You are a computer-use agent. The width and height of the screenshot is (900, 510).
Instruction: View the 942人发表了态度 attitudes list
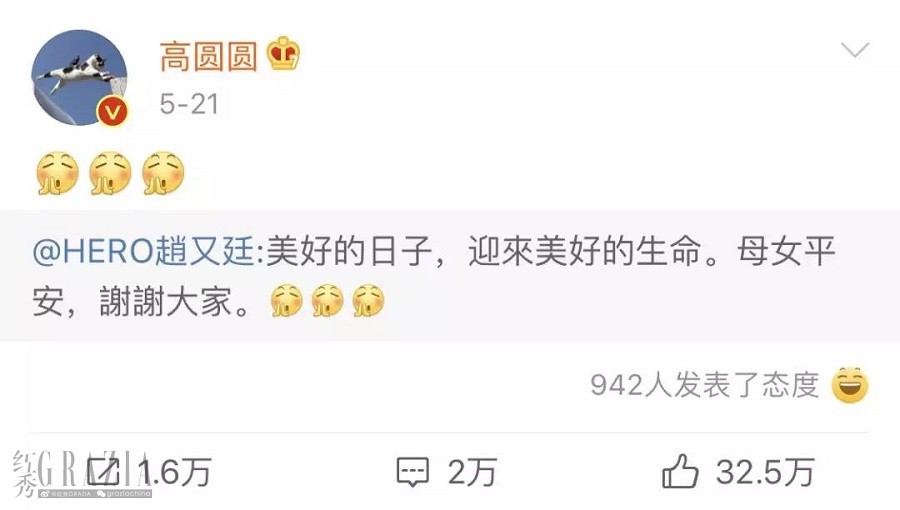click(x=704, y=384)
